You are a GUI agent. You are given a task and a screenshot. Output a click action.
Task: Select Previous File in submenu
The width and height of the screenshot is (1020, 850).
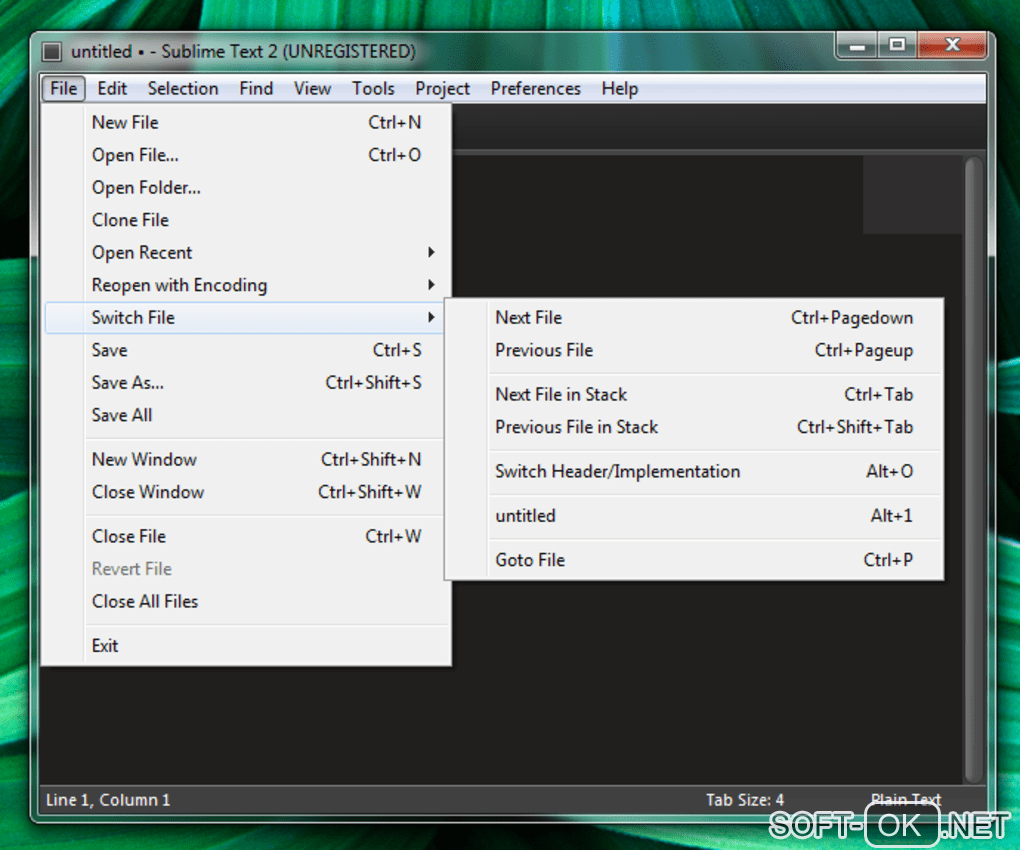point(694,350)
